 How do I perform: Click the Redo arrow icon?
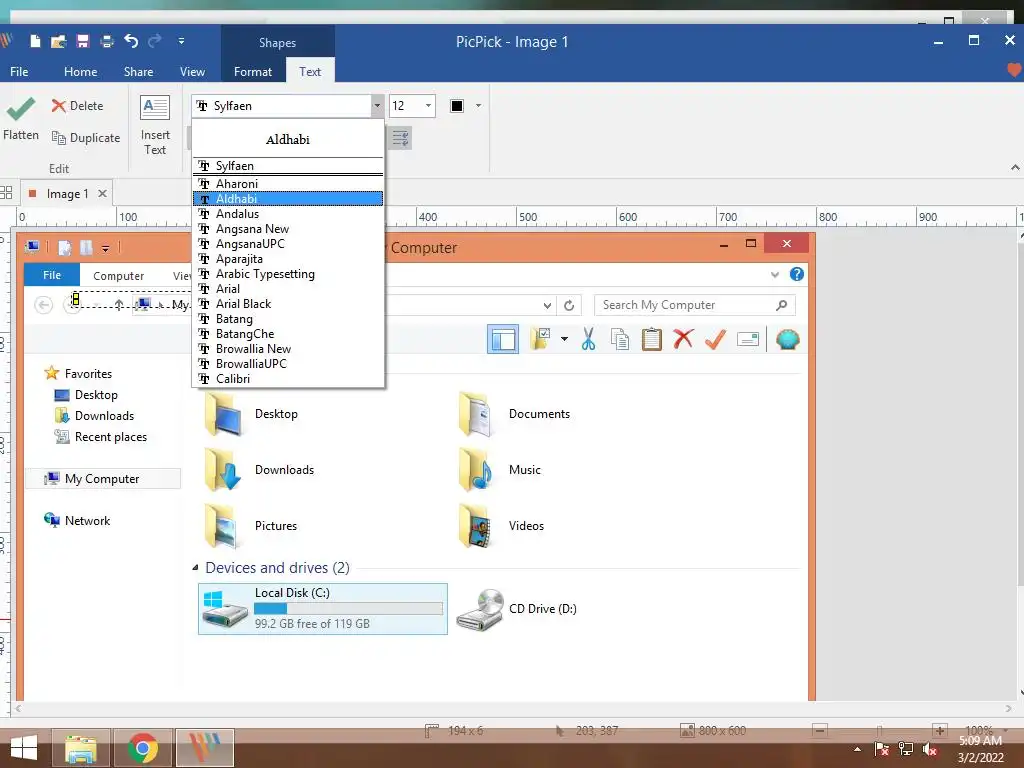(x=155, y=42)
